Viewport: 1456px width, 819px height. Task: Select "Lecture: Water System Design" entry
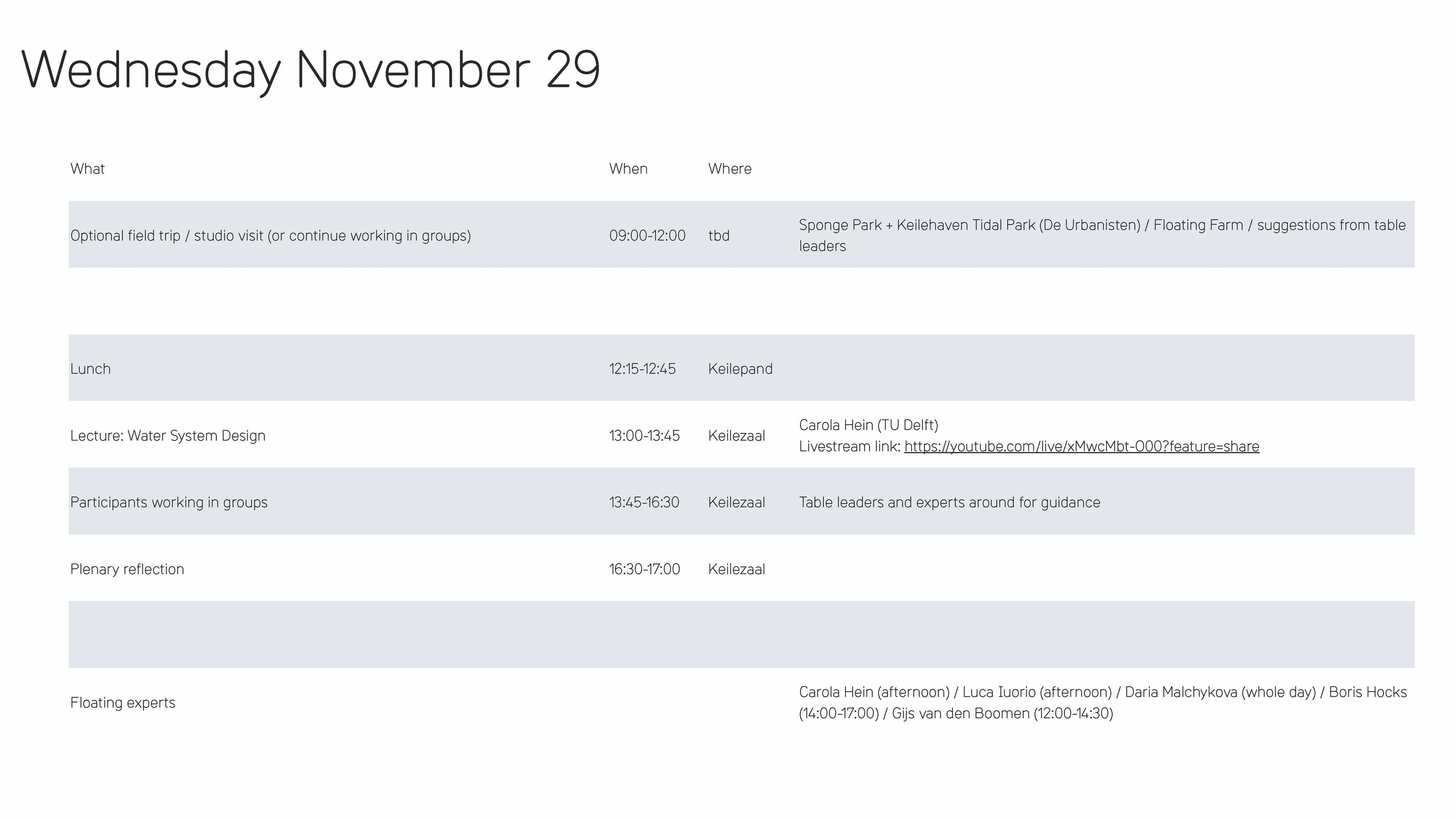168,436
